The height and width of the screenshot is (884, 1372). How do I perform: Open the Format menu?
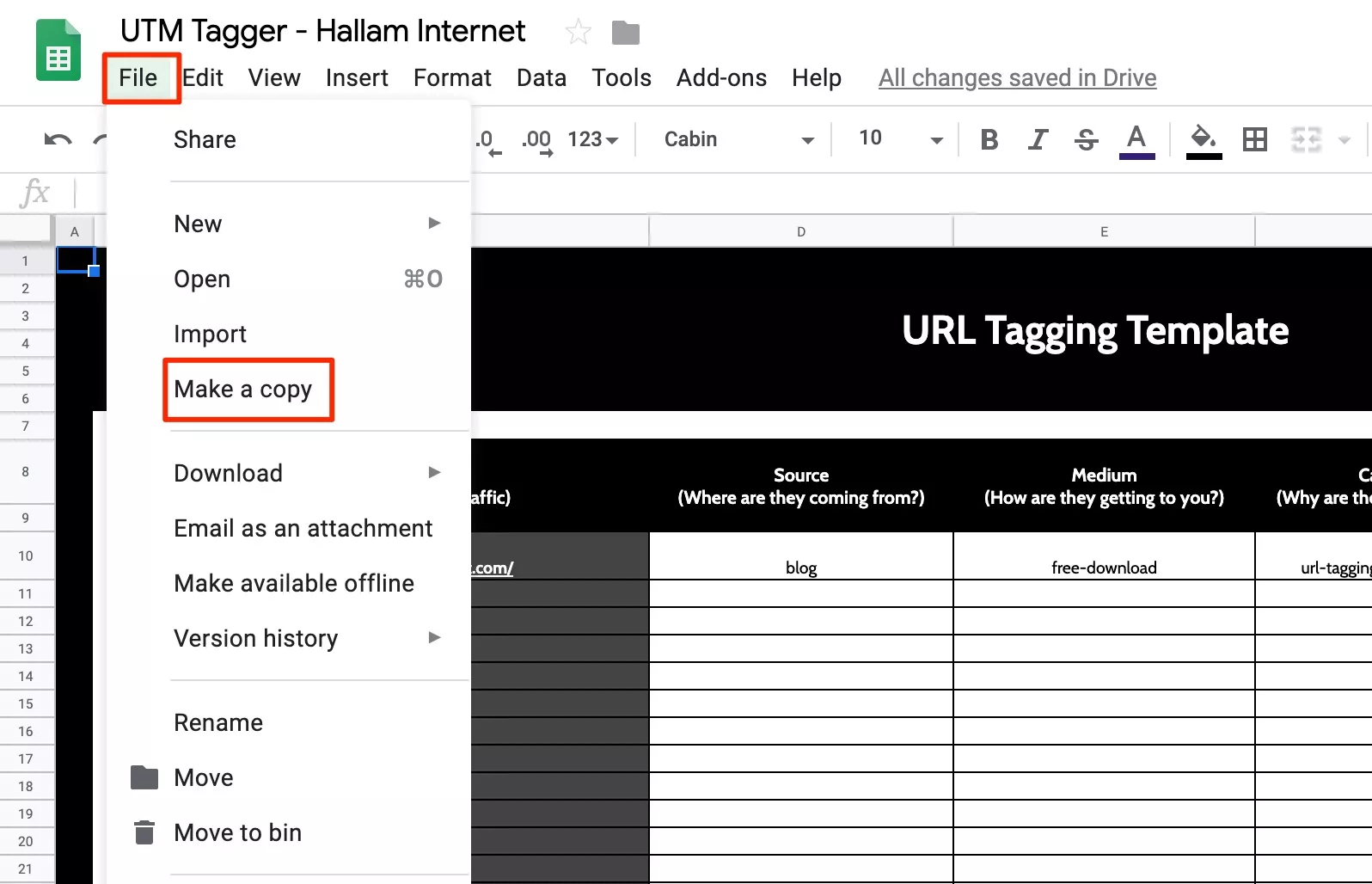(x=452, y=77)
